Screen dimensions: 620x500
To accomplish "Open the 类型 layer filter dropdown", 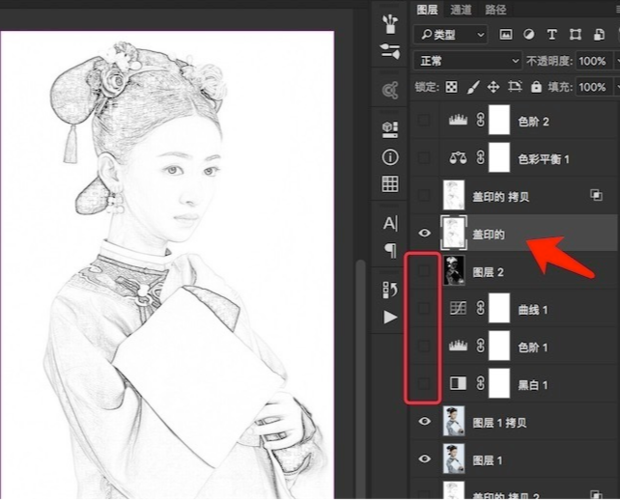I will click(x=451, y=34).
